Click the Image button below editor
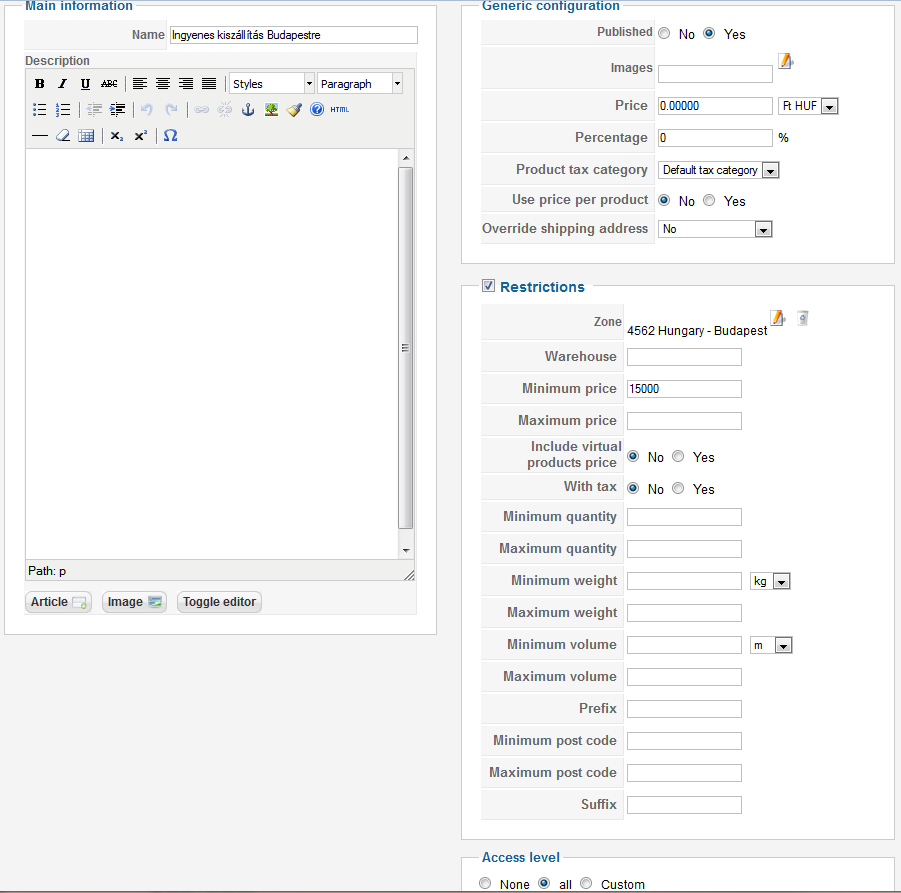 point(134,602)
